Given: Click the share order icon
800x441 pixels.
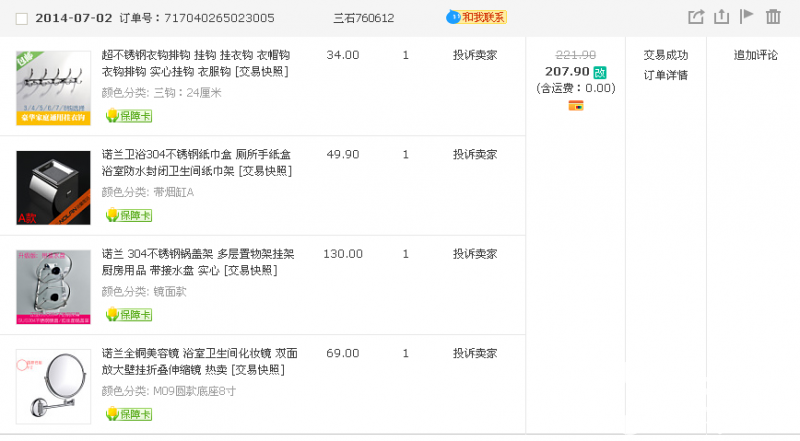Looking at the screenshot, I should pos(696,17).
